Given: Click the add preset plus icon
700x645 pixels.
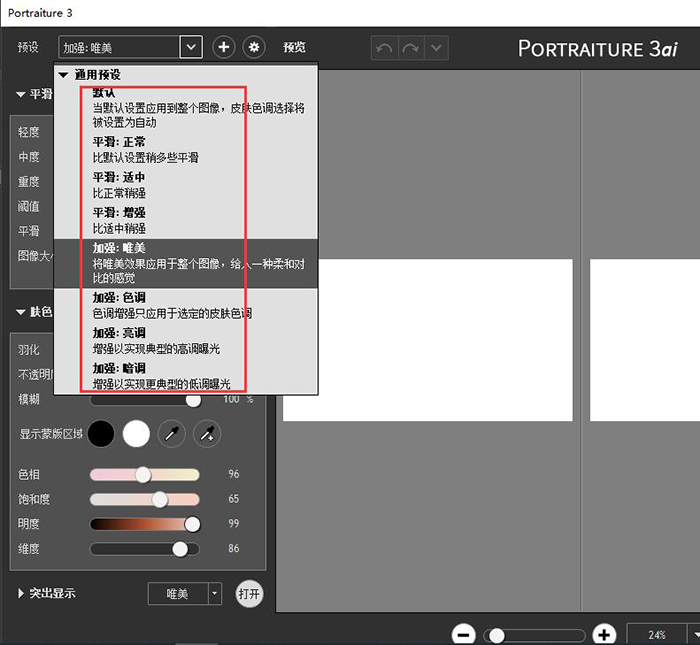Looking at the screenshot, I should 224,47.
